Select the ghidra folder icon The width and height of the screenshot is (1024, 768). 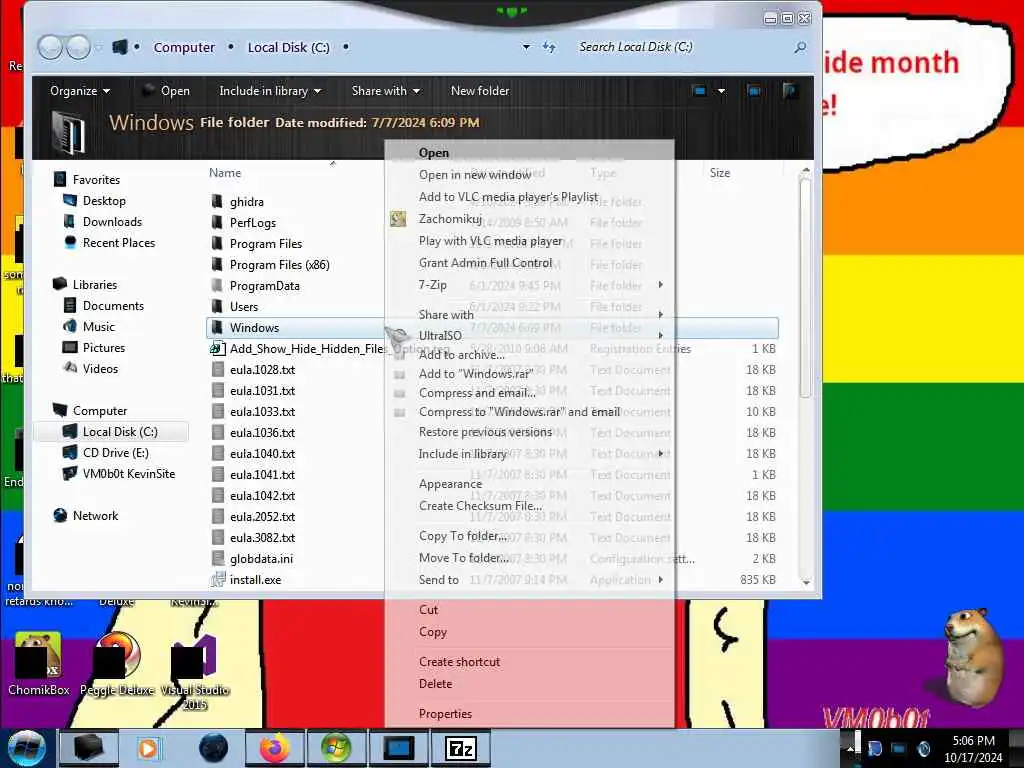[x=217, y=201]
